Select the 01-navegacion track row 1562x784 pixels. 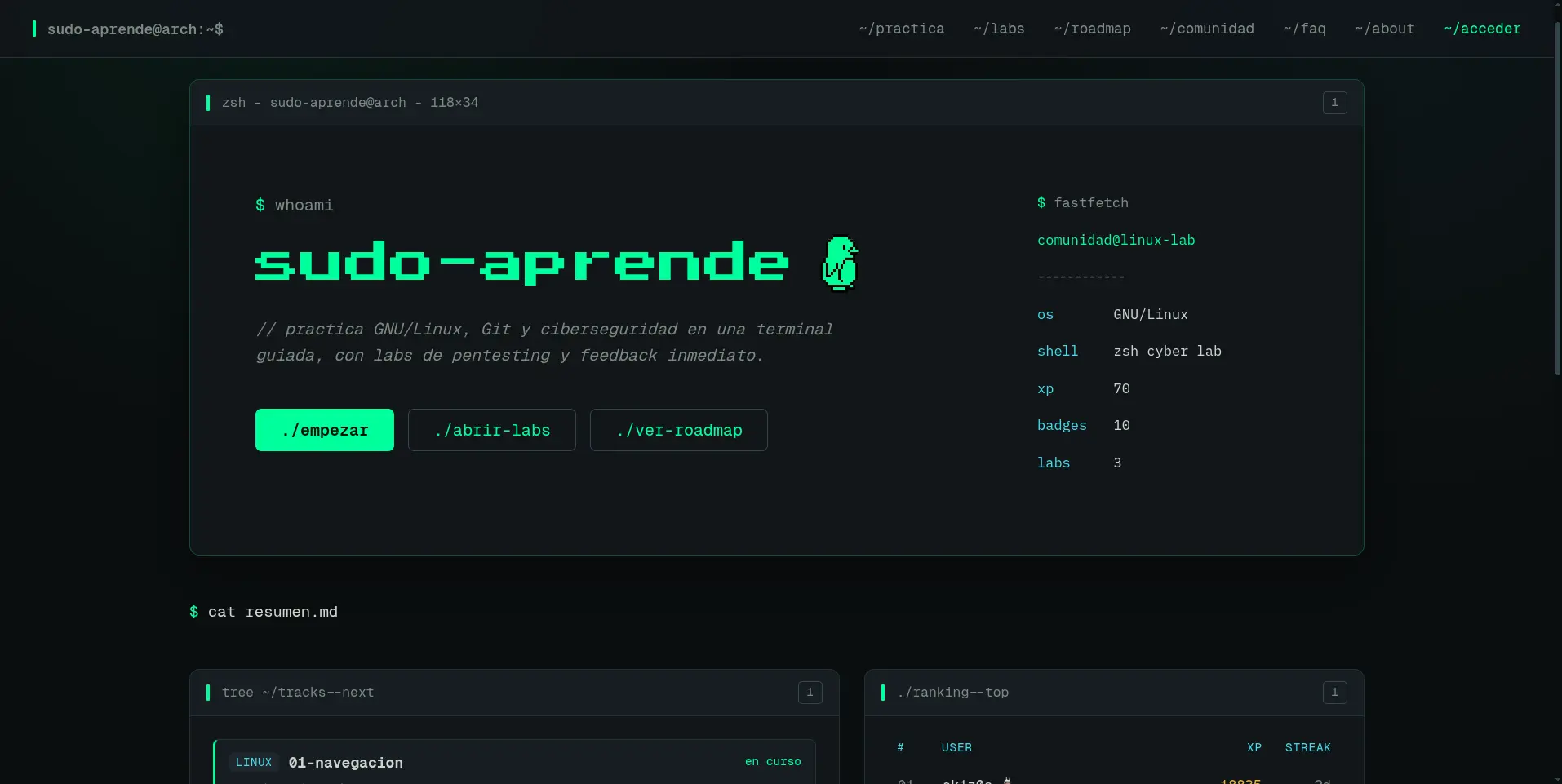pos(514,762)
